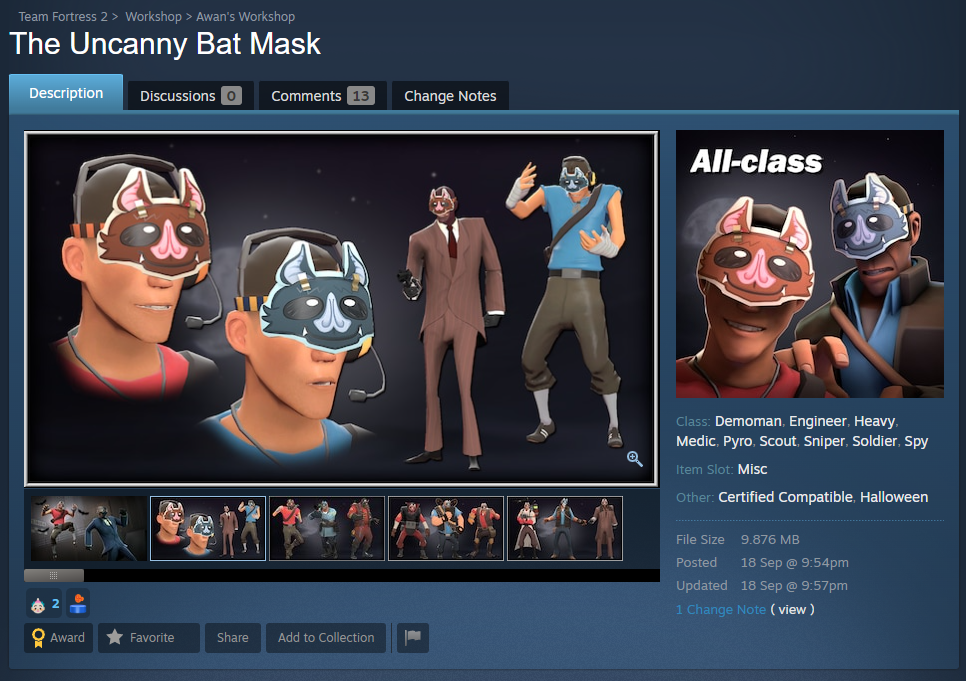Click the gold Award ribbon icon
Image resolution: width=966 pixels, height=681 pixels.
click(x=38, y=638)
